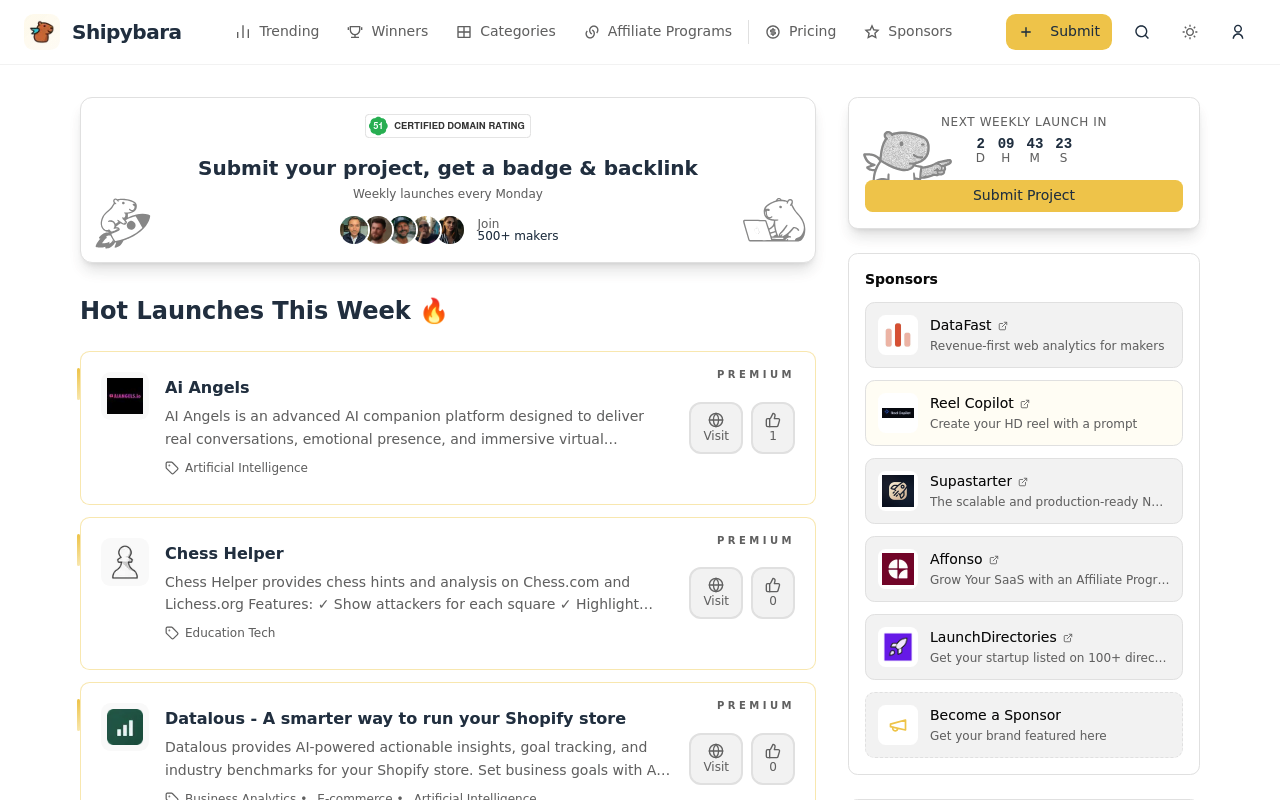Open the user account profile icon

[x=1238, y=32]
